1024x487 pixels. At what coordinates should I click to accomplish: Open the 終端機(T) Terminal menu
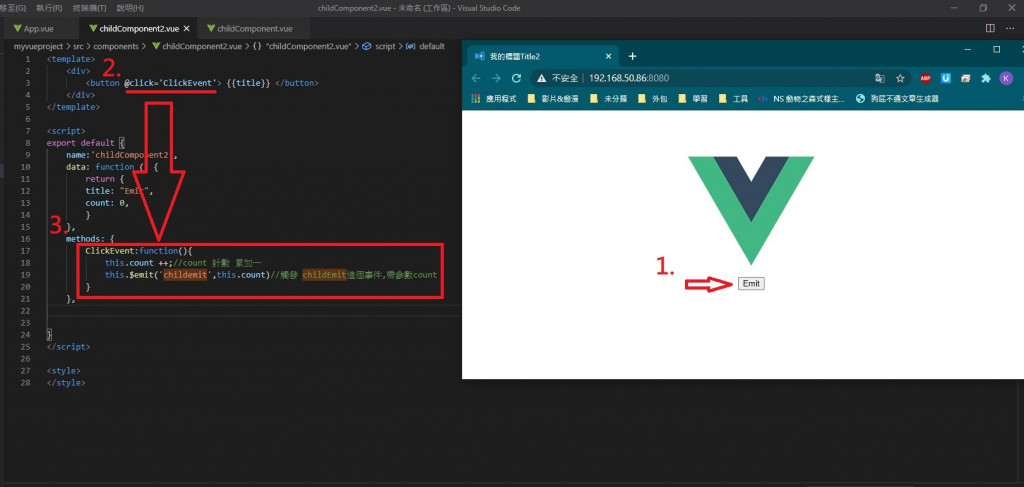[x=89, y=8]
